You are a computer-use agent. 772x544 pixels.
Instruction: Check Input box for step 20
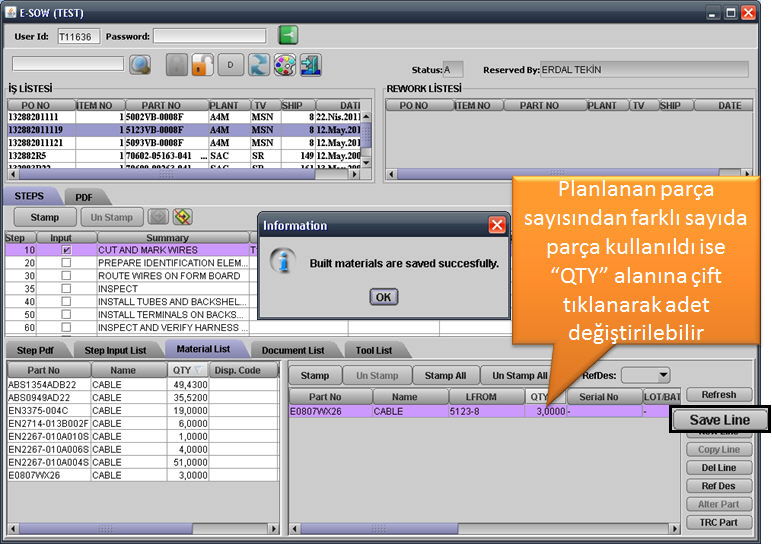(x=66, y=263)
